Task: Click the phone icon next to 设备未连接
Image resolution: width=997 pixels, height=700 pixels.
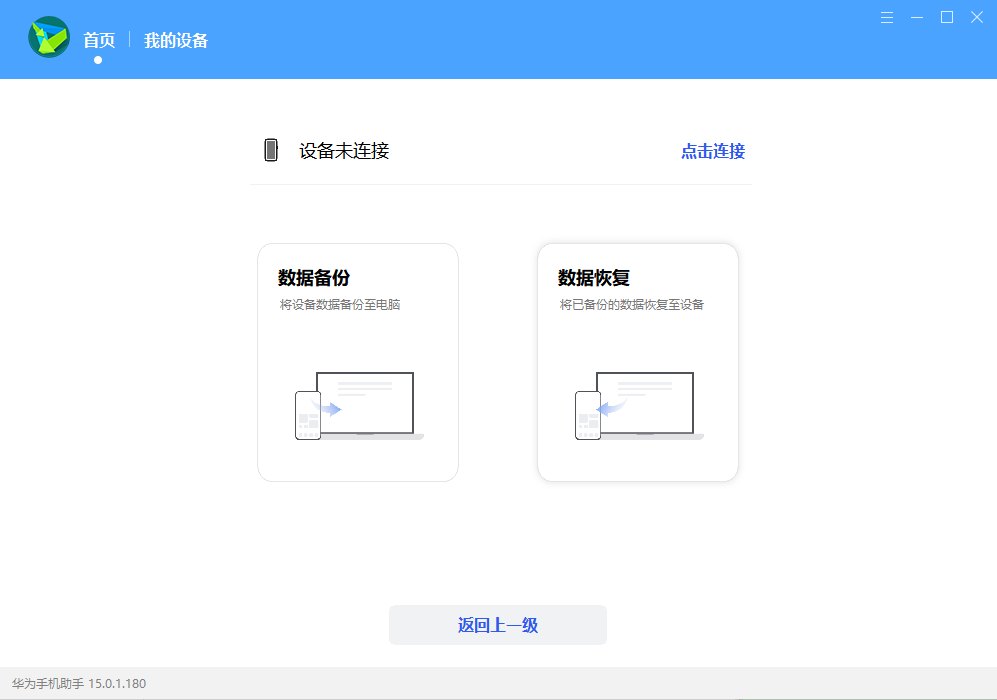Action: point(270,150)
